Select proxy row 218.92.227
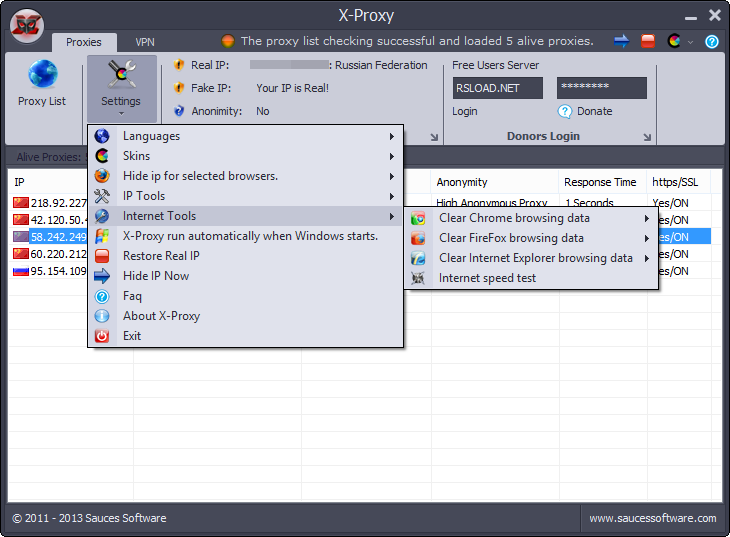Image resolution: width=730 pixels, height=537 pixels. click(50, 203)
